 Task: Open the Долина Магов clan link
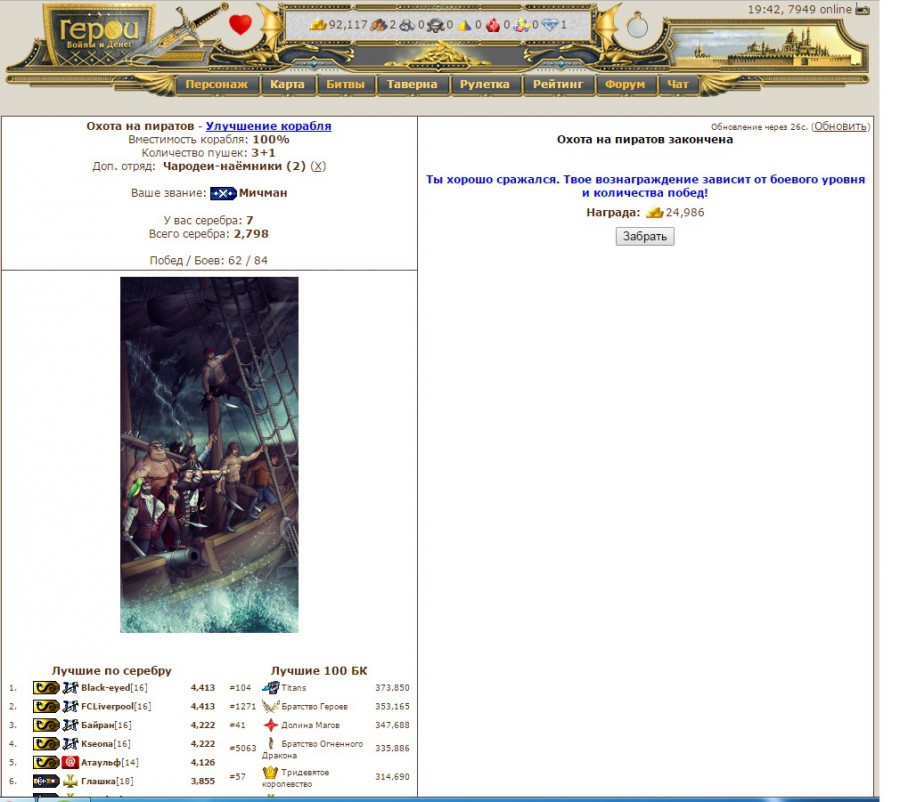pos(311,726)
